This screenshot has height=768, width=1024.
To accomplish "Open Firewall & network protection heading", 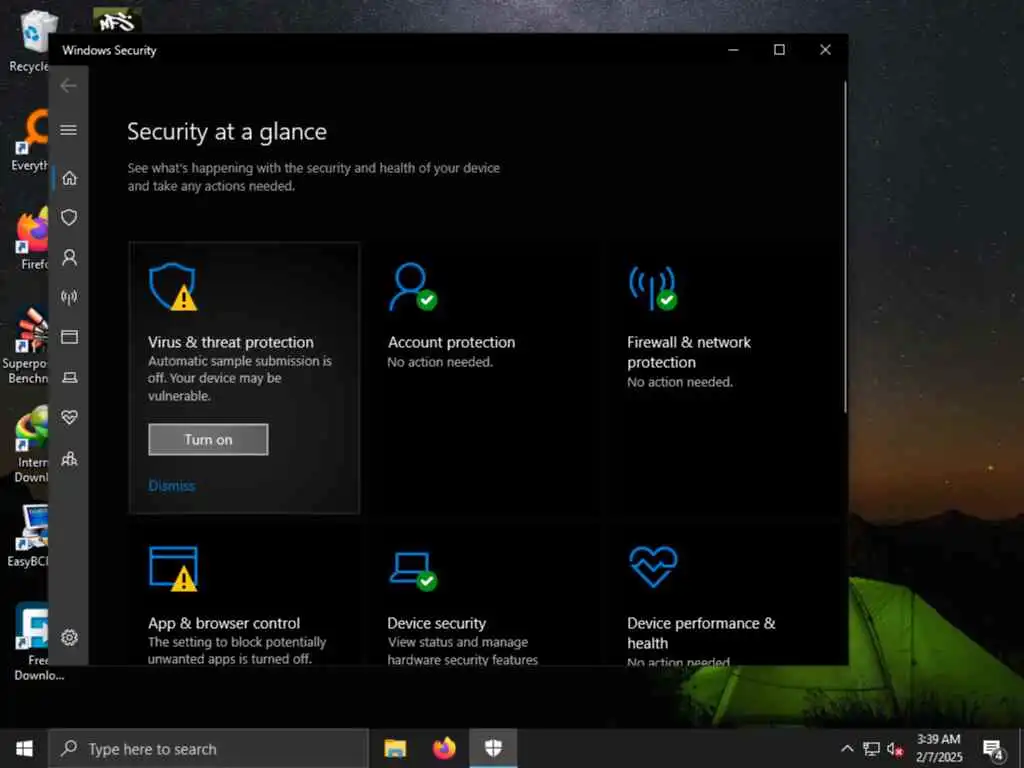I will coord(689,352).
